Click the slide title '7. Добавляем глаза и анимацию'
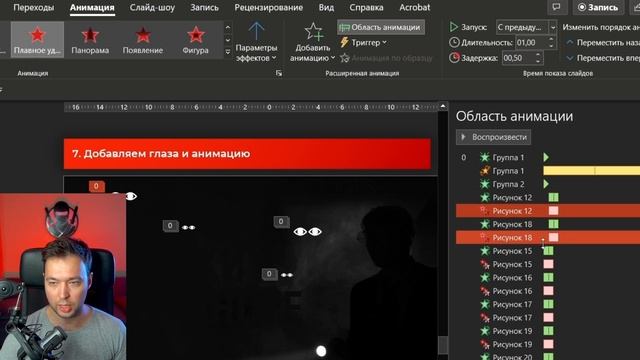Screen dimensions: 640x360 click(x=161, y=154)
